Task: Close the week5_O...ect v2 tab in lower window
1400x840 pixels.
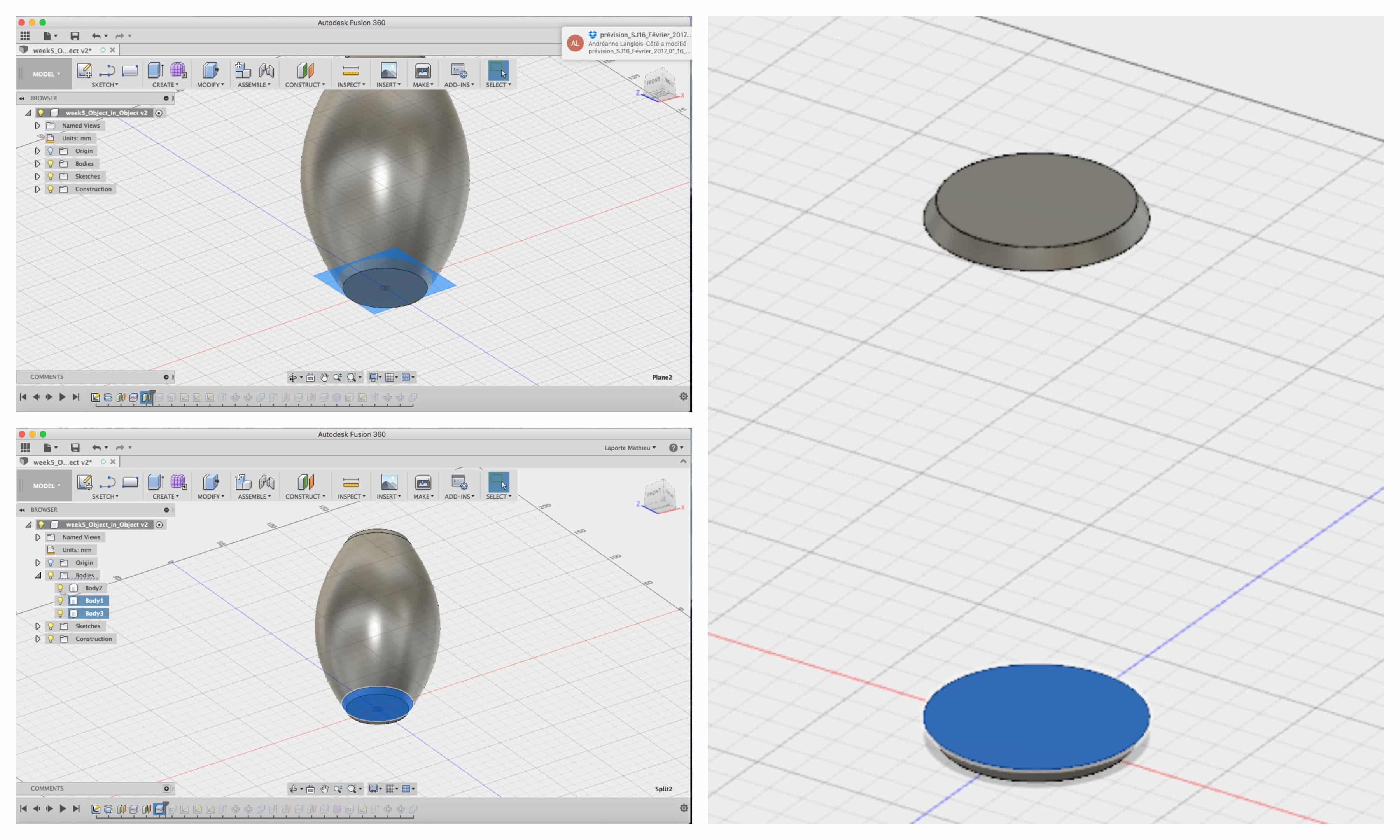Action: [x=113, y=461]
